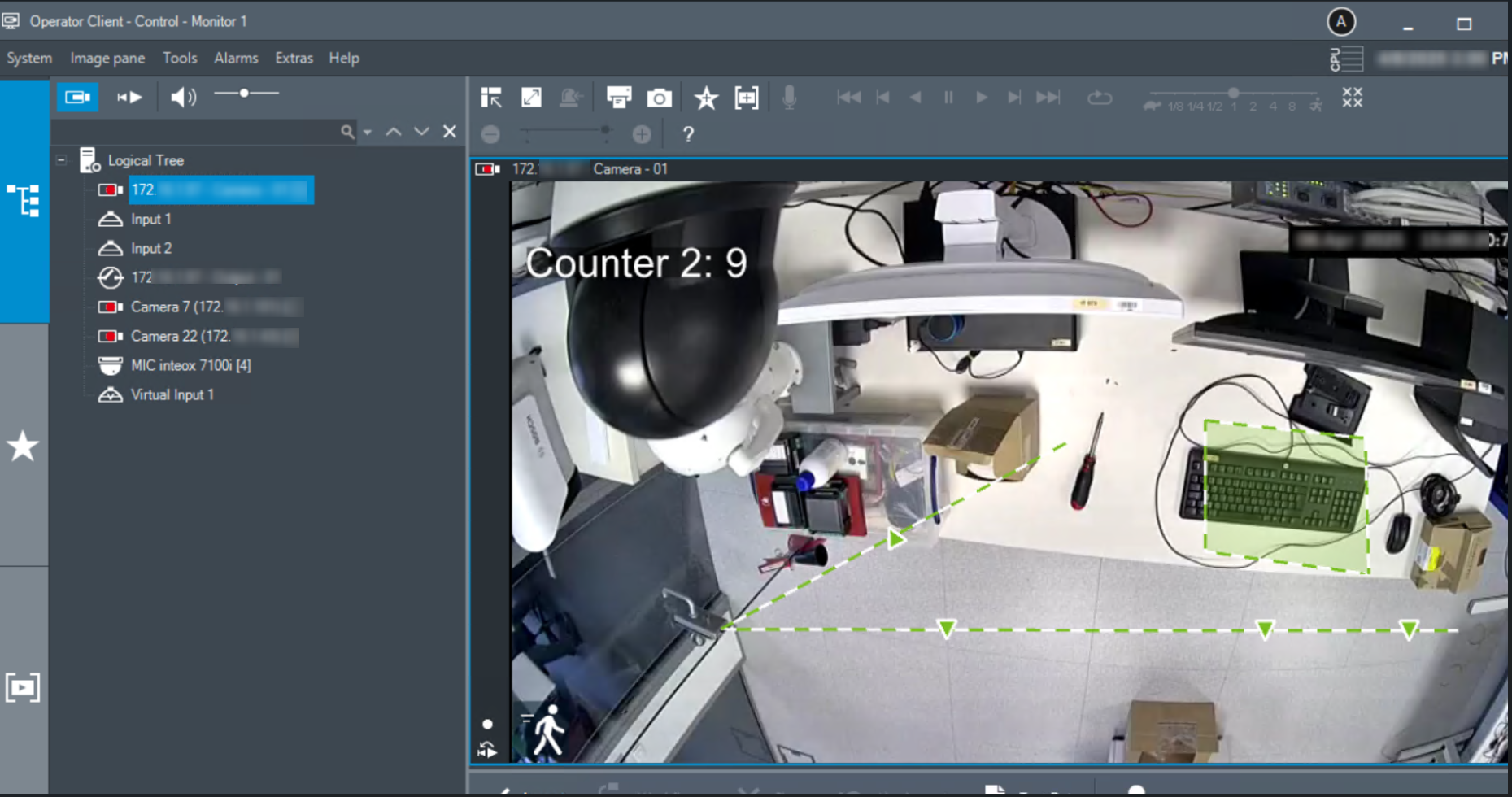Screen dimensions: 1512x797
Task: Toggle audio with the speaker icon
Action: tap(183, 98)
